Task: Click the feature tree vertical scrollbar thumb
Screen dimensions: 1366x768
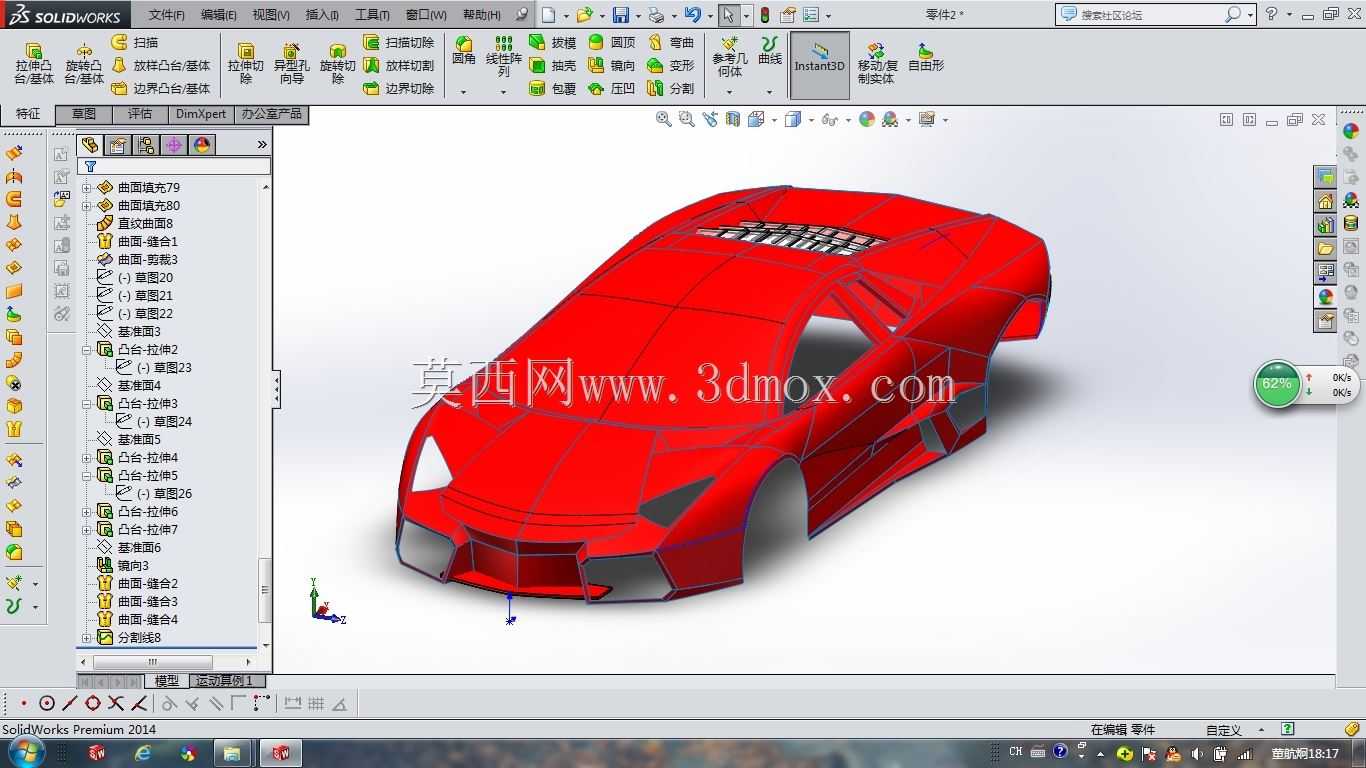Action: coord(265,590)
